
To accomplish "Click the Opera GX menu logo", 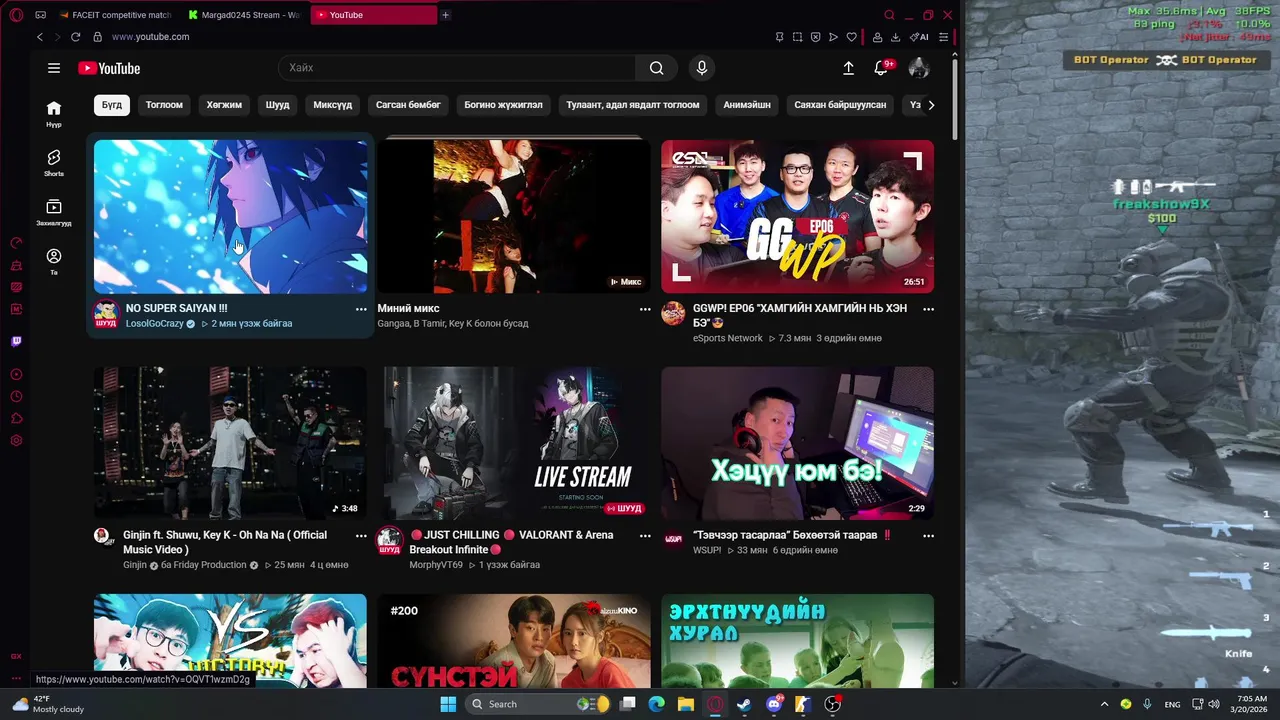I will pyautogui.click(x=16, y=15).
